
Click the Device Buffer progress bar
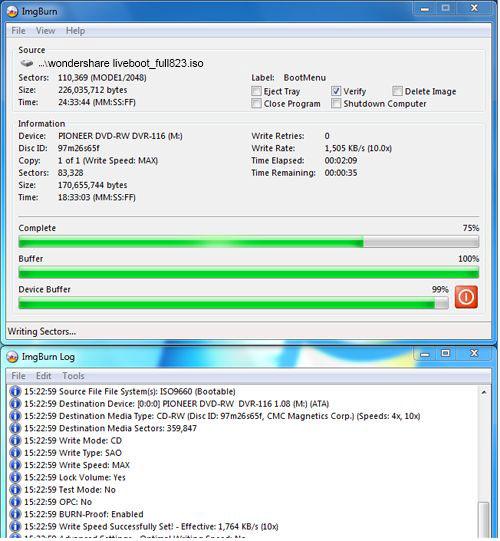click(233, 303)
